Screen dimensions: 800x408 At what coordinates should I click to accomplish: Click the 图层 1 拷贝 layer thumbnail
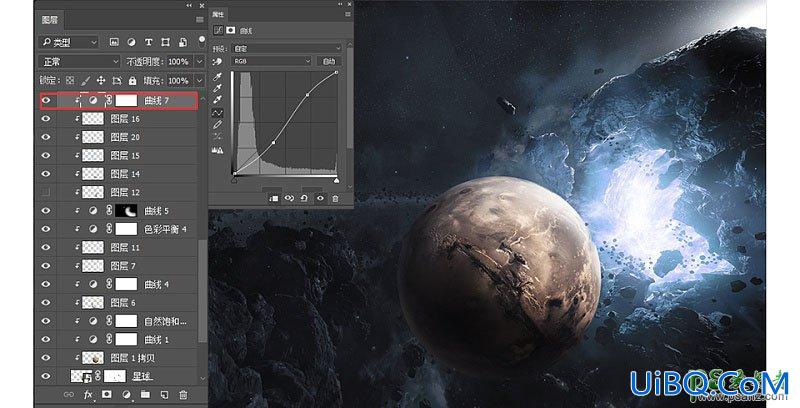[x=93, y=358]
